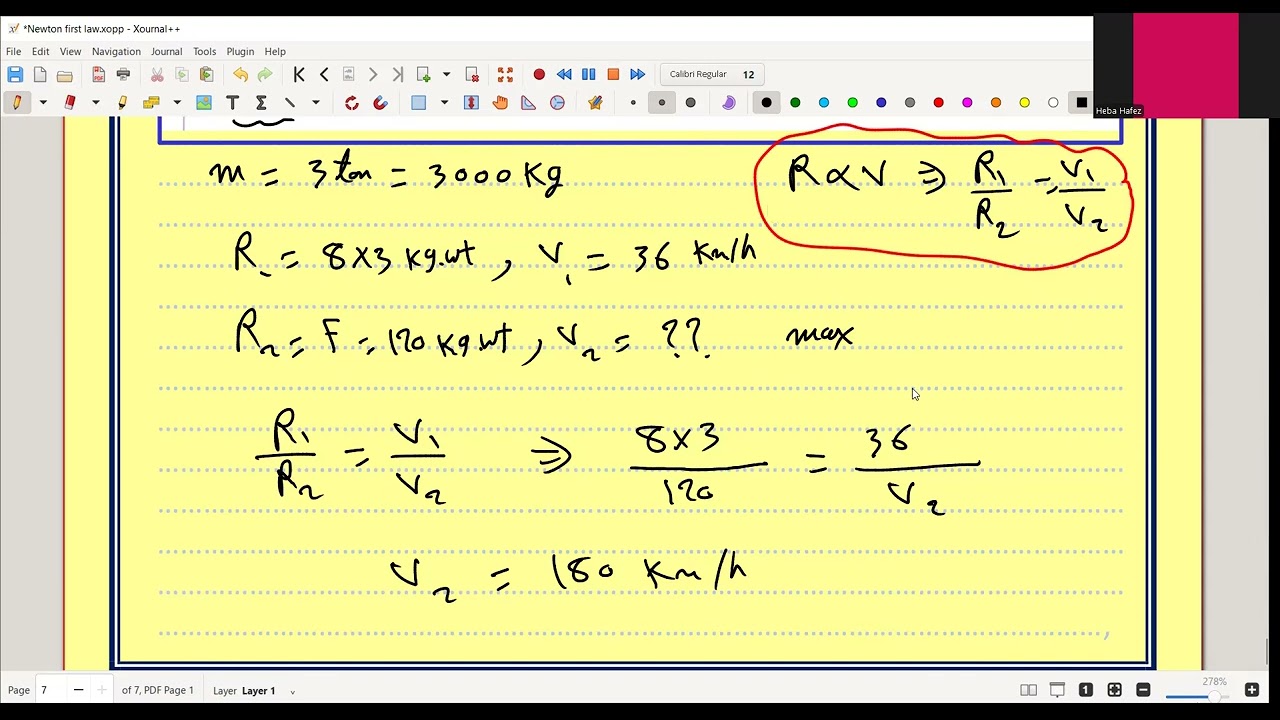Open the View menu
This screenshot has width=1280, height=720.
click(x=70, y=51)
